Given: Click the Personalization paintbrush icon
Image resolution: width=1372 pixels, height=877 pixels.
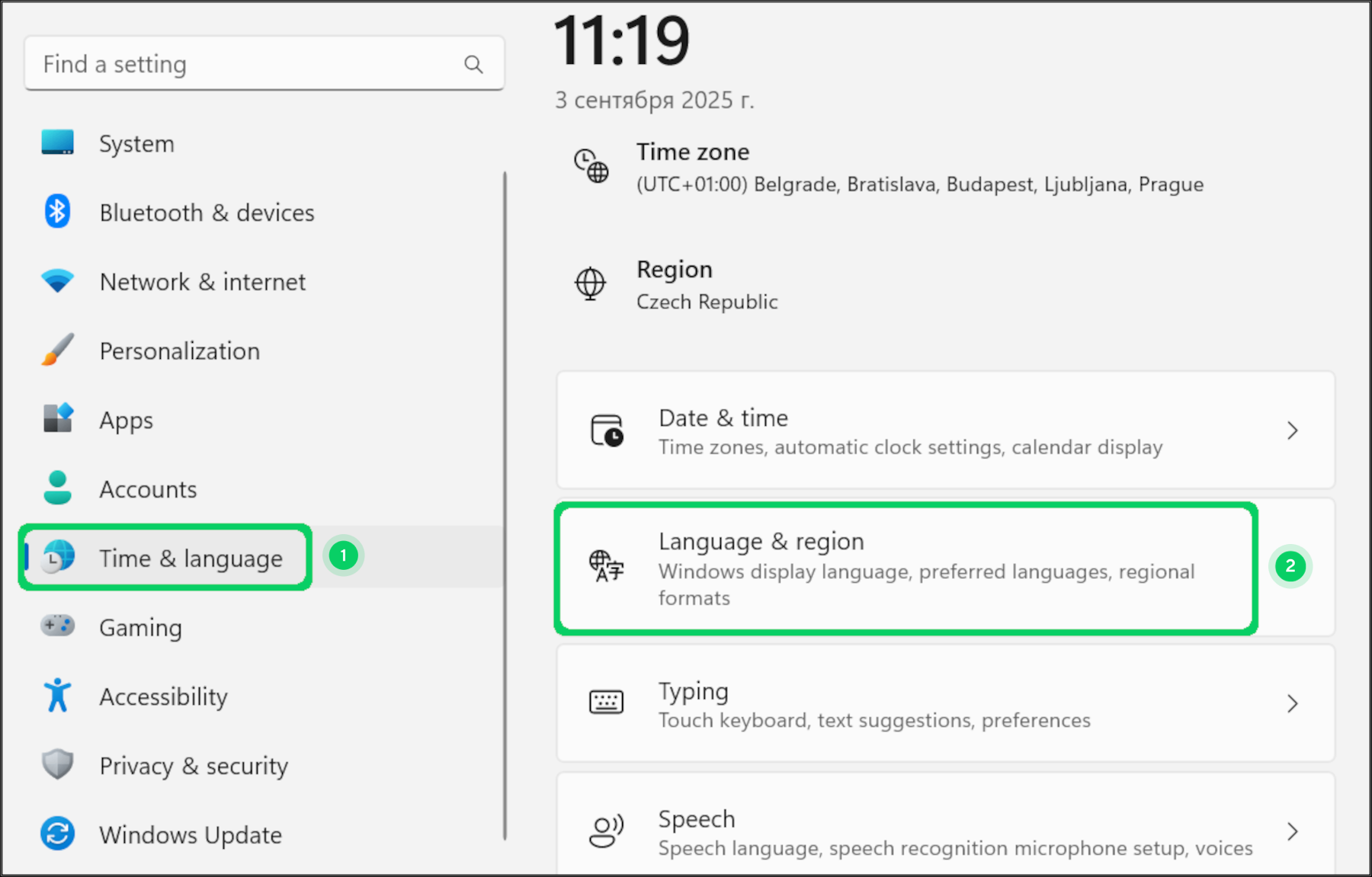Looking at the screenshot, I should [x=58, y=350].
